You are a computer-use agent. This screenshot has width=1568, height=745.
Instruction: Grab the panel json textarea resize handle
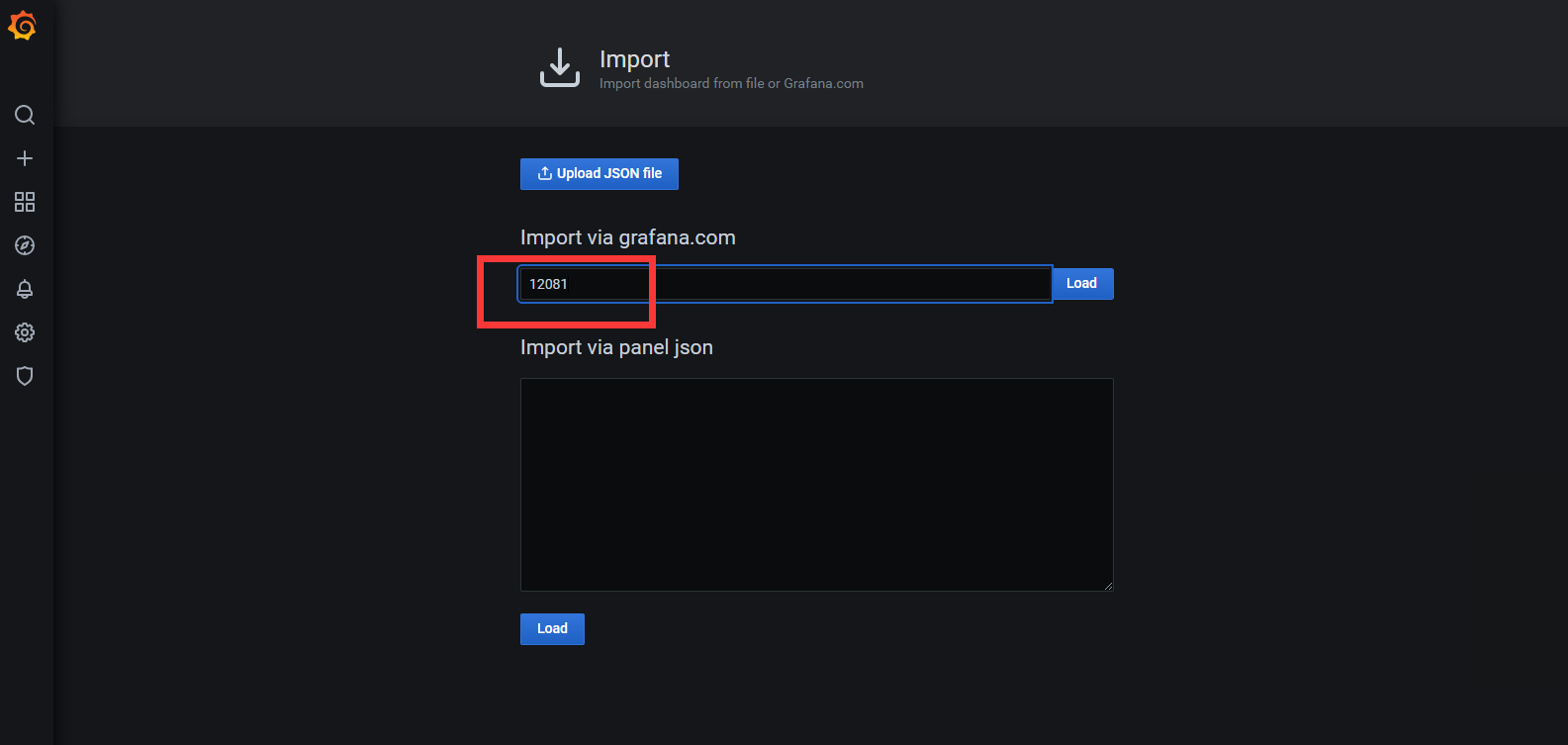[x=1108, y=586]
